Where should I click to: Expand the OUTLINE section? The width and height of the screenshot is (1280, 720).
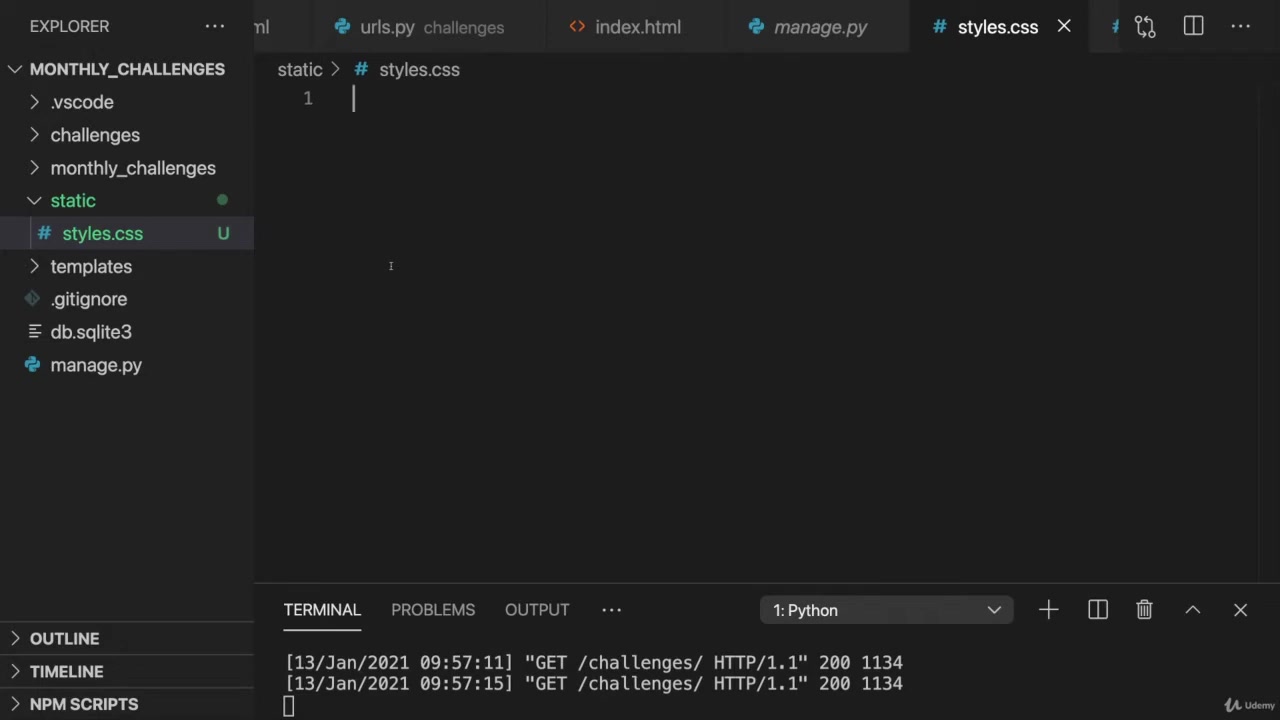coord(64,639)
